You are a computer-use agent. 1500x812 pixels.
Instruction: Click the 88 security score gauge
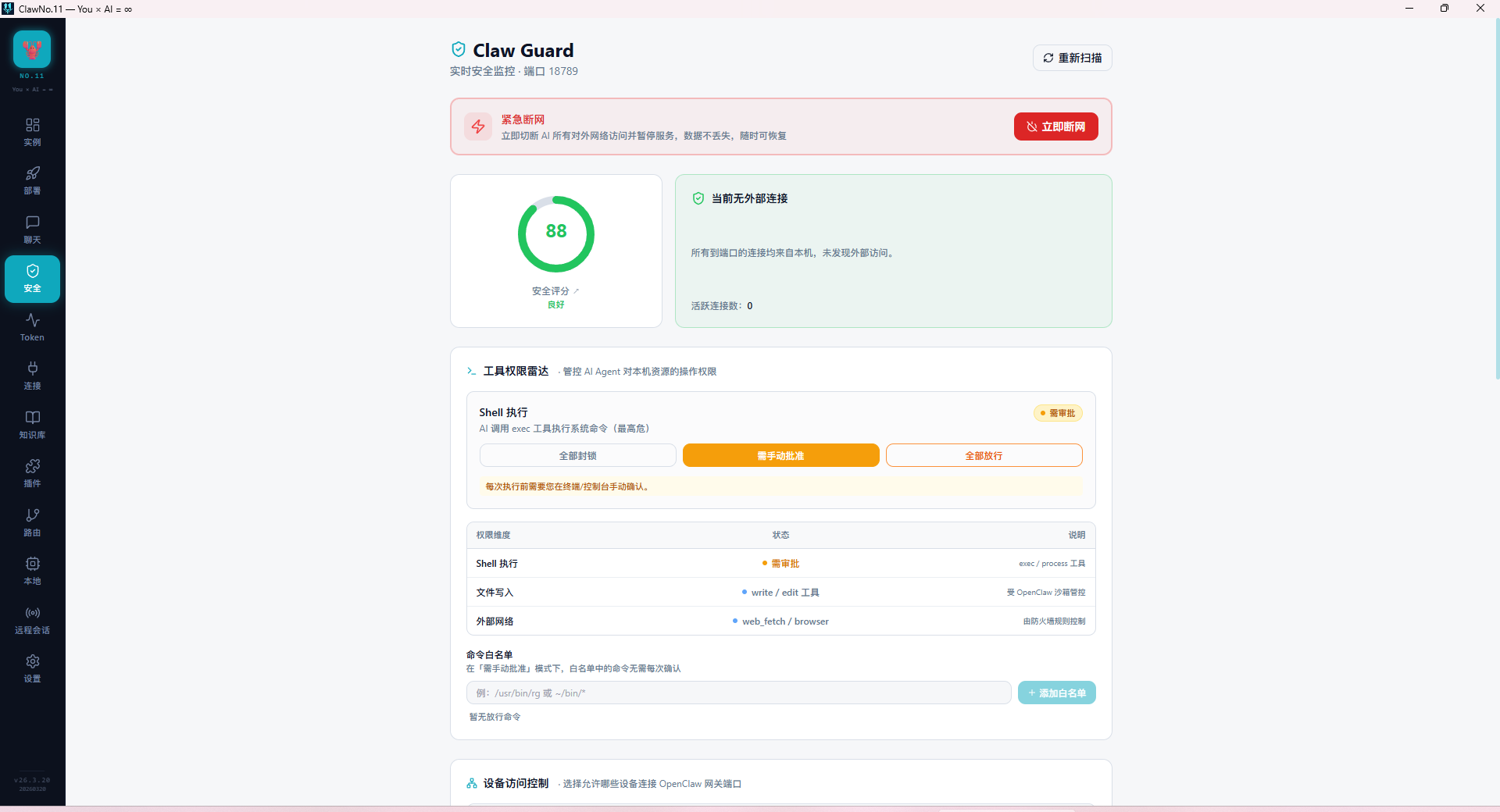click(x=556, y=233)
